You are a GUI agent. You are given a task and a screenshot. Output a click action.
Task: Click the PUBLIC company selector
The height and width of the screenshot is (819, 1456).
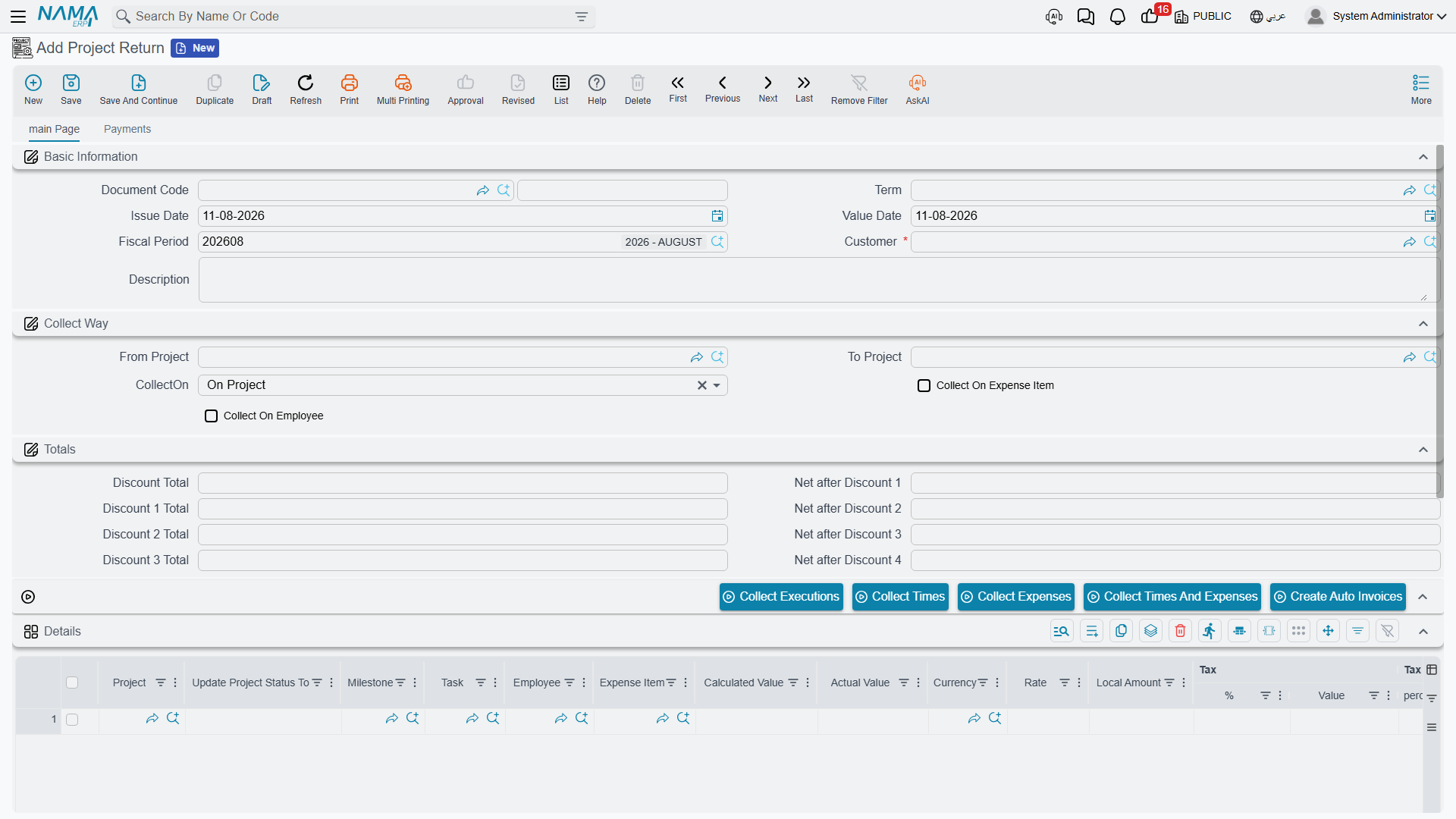point(1203,17)
